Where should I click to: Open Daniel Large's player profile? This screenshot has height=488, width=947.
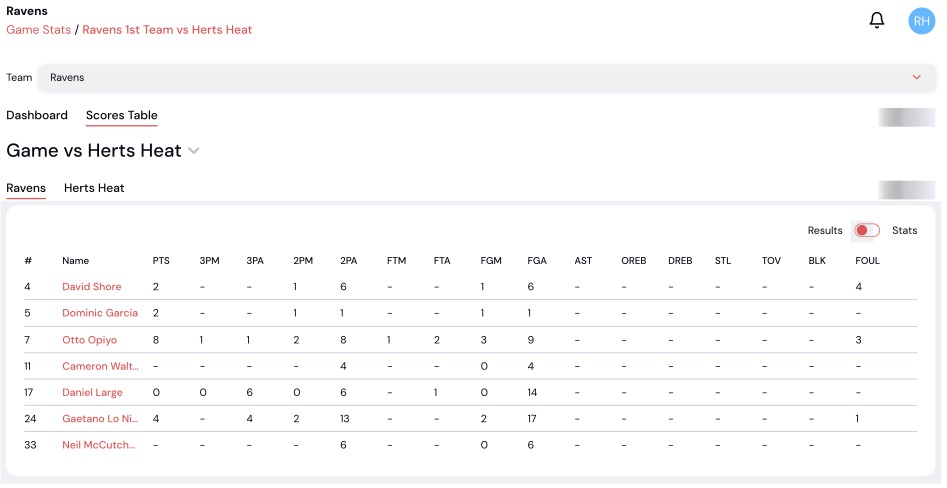pyautogui.click(x=93, y=393)
